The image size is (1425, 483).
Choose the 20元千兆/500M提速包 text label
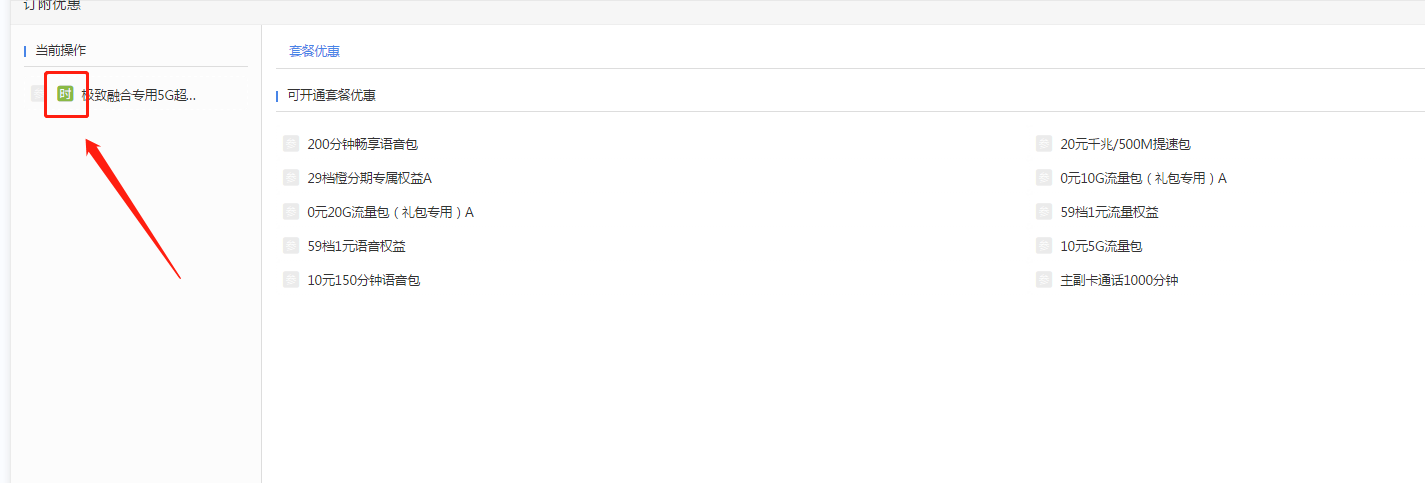(x=1126, y=144)
